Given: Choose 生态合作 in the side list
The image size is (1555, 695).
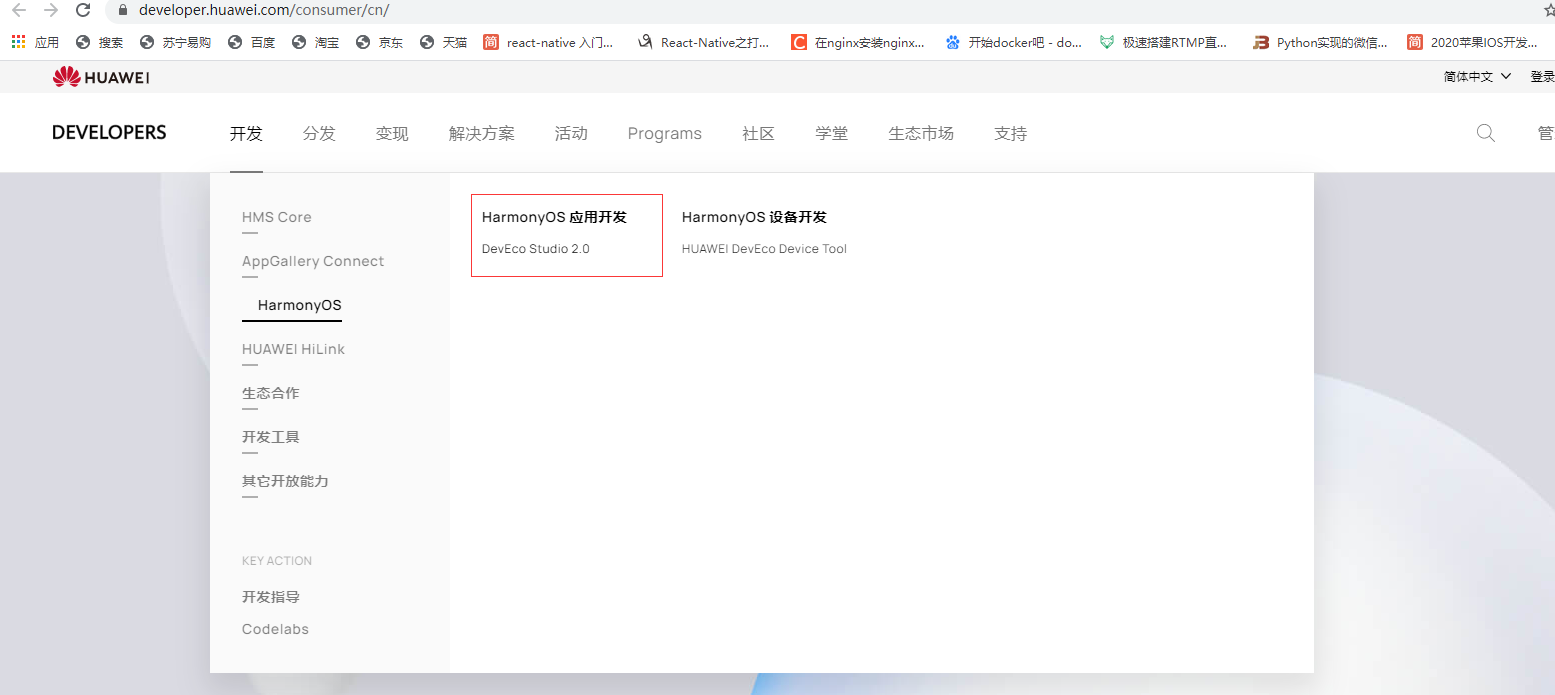Looking at the screenshot, I should (270, 393).
